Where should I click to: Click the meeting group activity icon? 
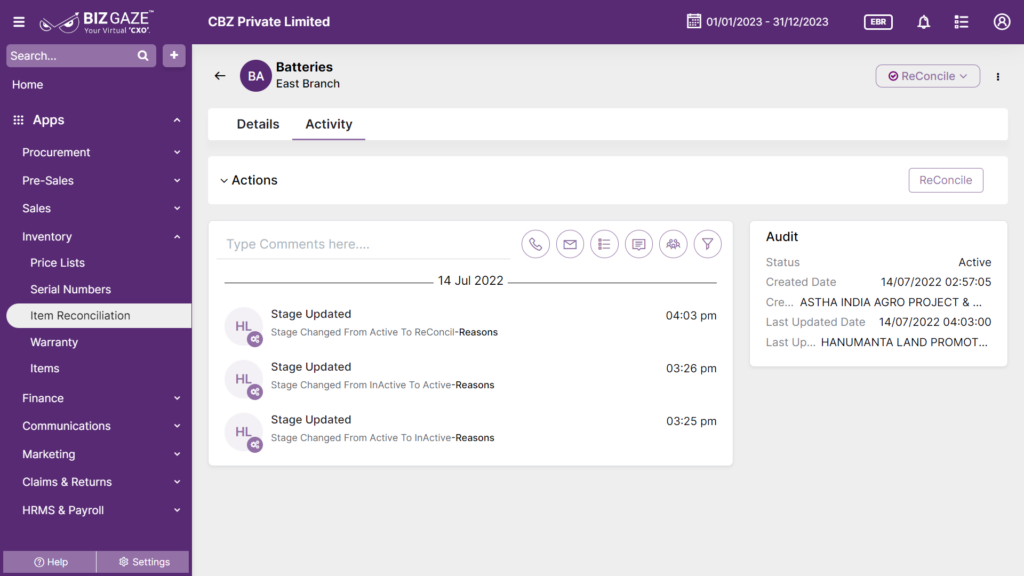click(x=673, y=244)
